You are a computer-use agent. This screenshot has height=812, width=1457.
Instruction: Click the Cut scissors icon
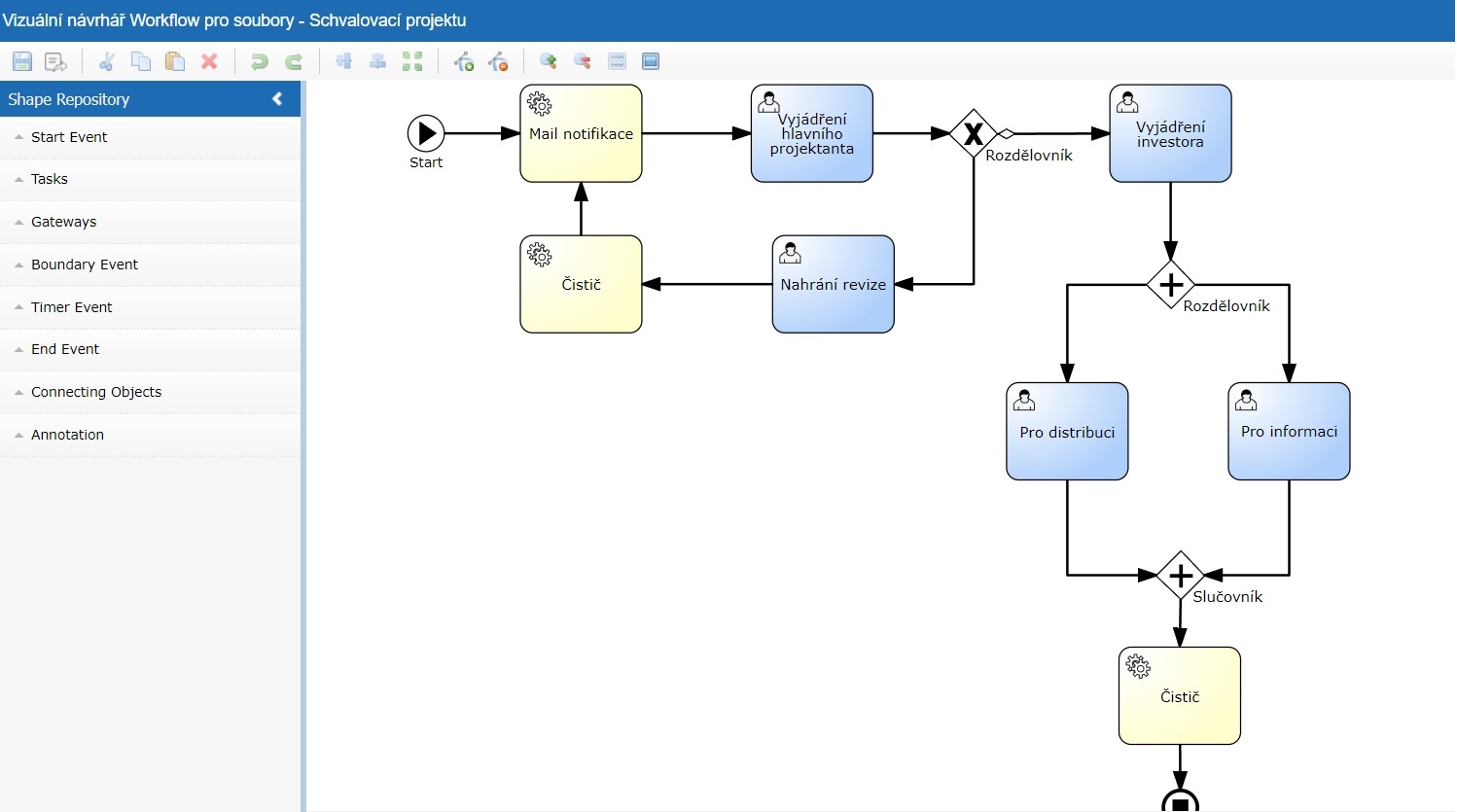click(x=107, y=62)
